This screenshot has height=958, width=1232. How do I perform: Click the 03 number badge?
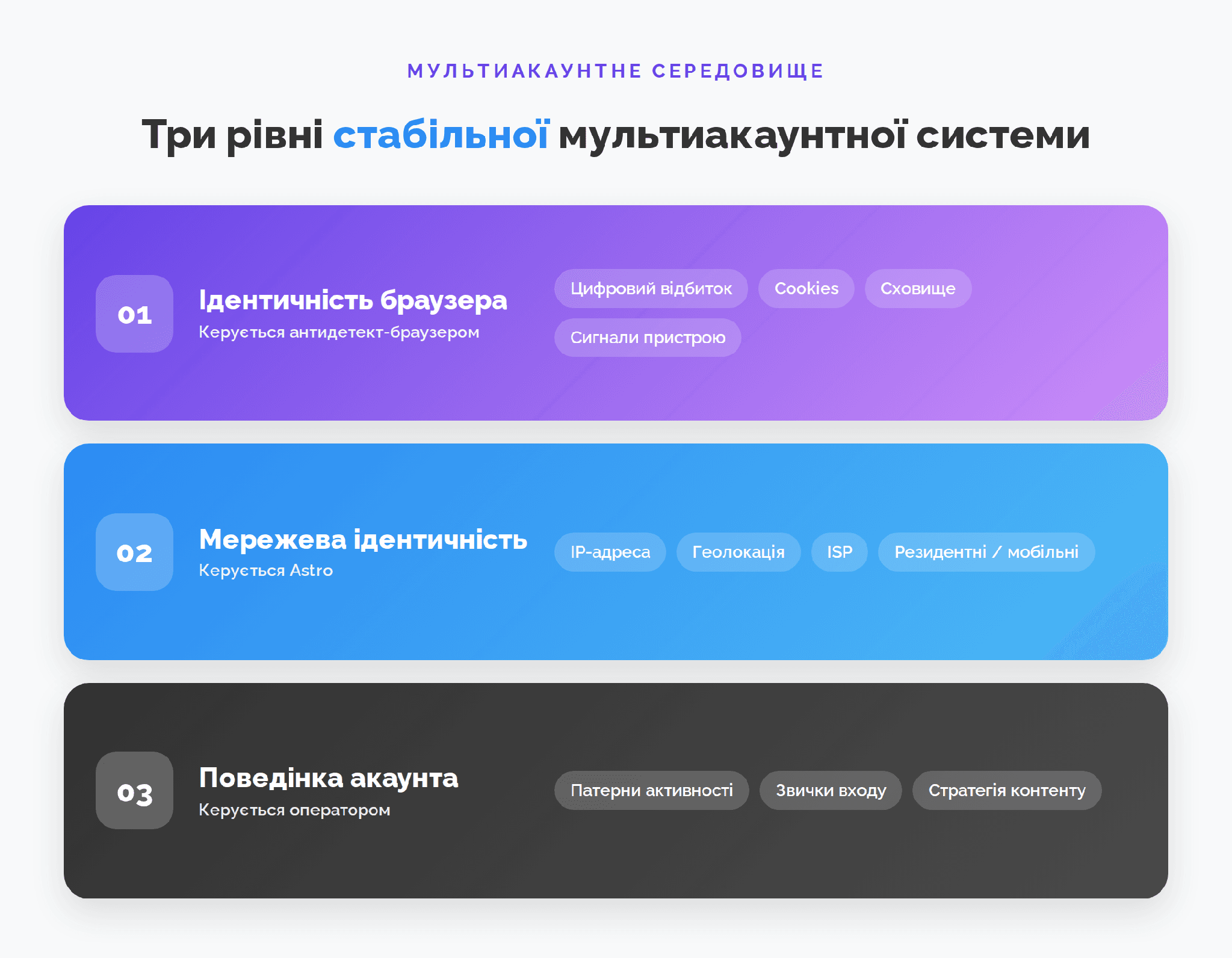134,790
